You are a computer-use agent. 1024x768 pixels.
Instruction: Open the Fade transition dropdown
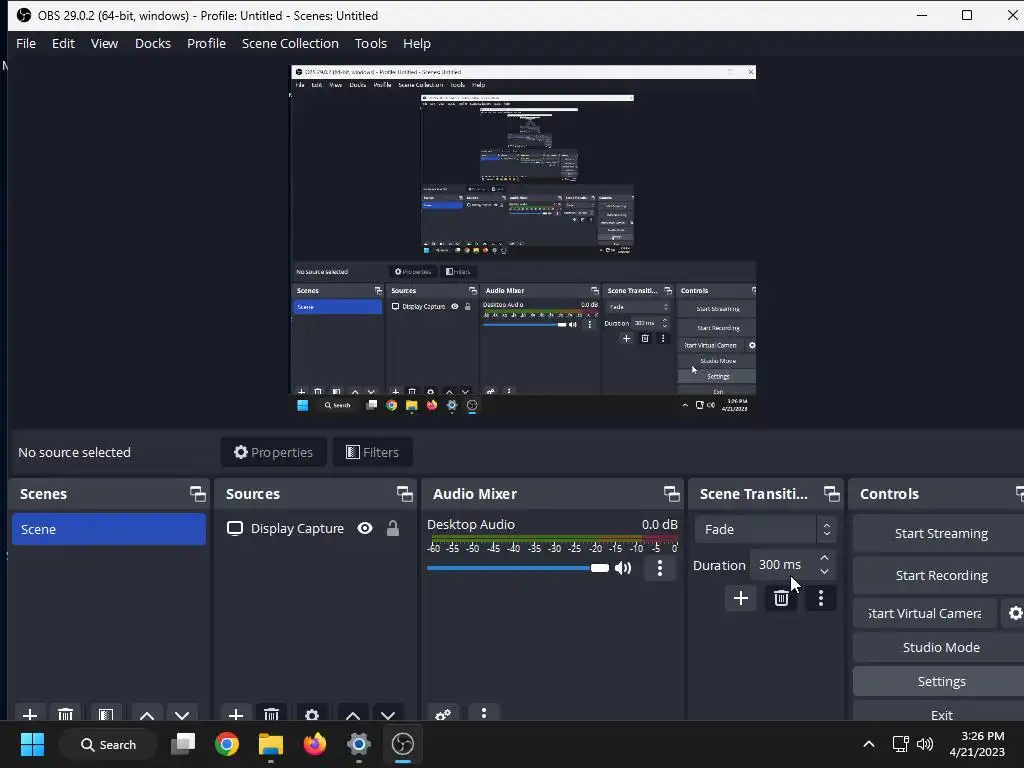765,530
